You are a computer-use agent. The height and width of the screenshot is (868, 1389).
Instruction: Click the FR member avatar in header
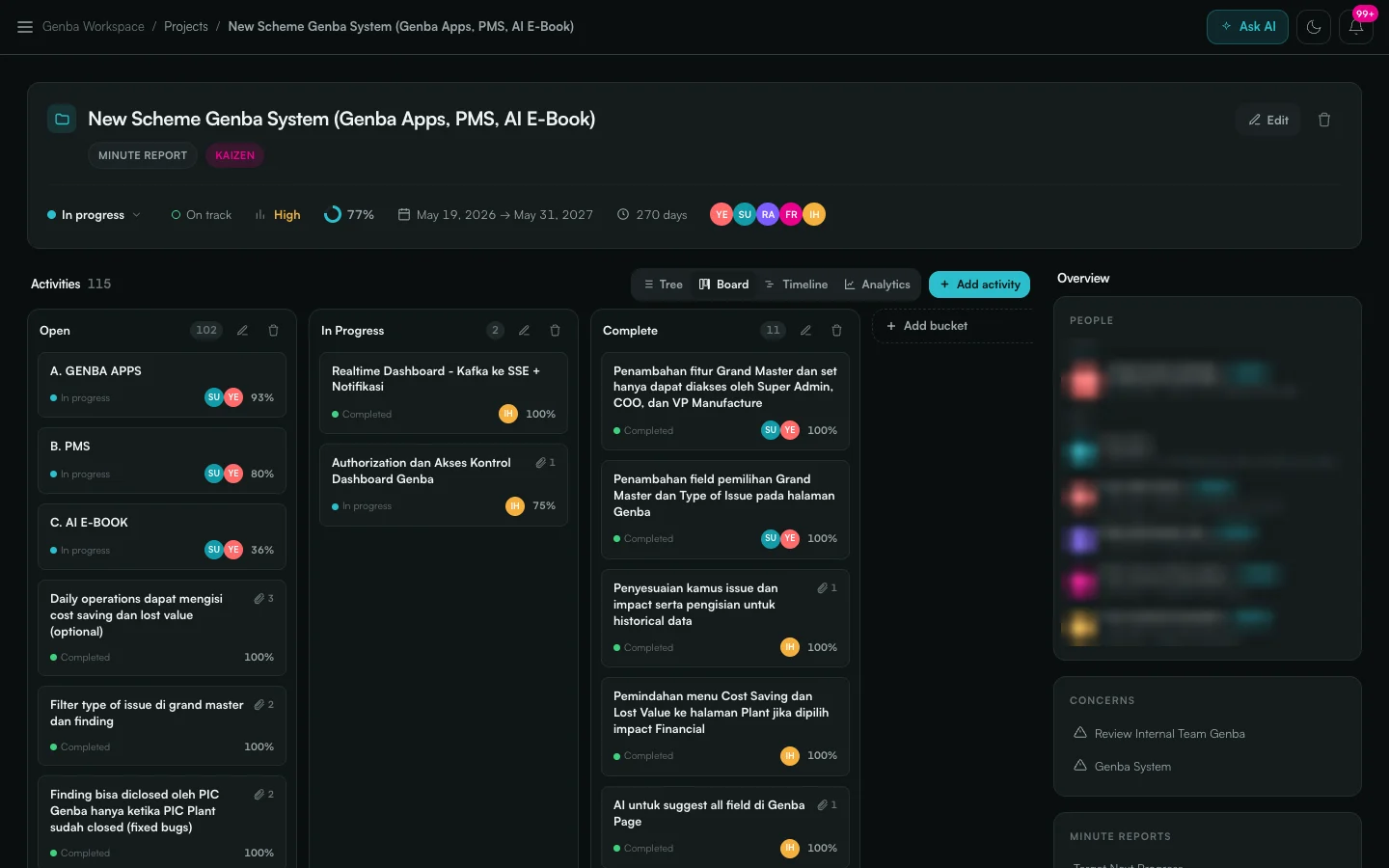(791, 214)
